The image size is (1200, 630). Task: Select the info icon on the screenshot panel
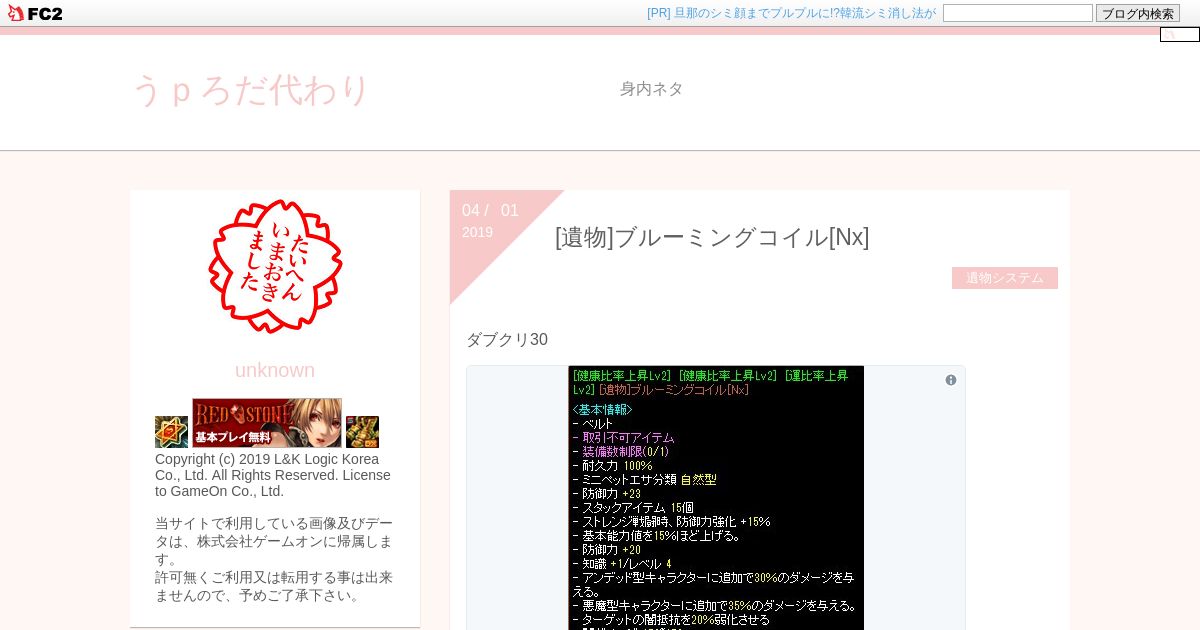click(x=951, y=380)
